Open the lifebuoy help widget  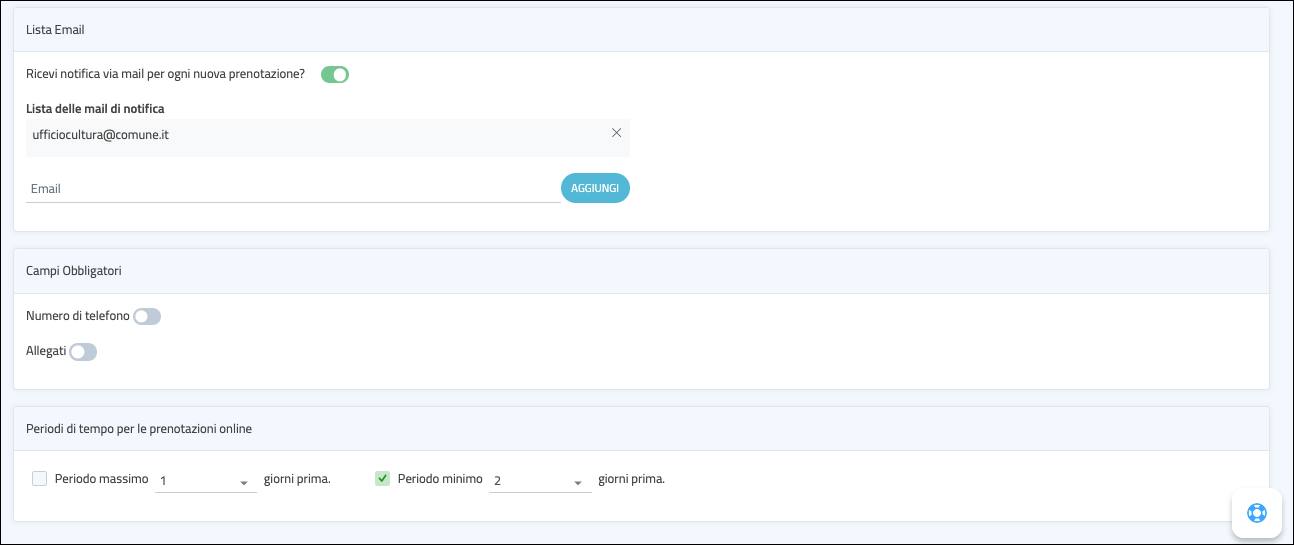pos(1256,513)
